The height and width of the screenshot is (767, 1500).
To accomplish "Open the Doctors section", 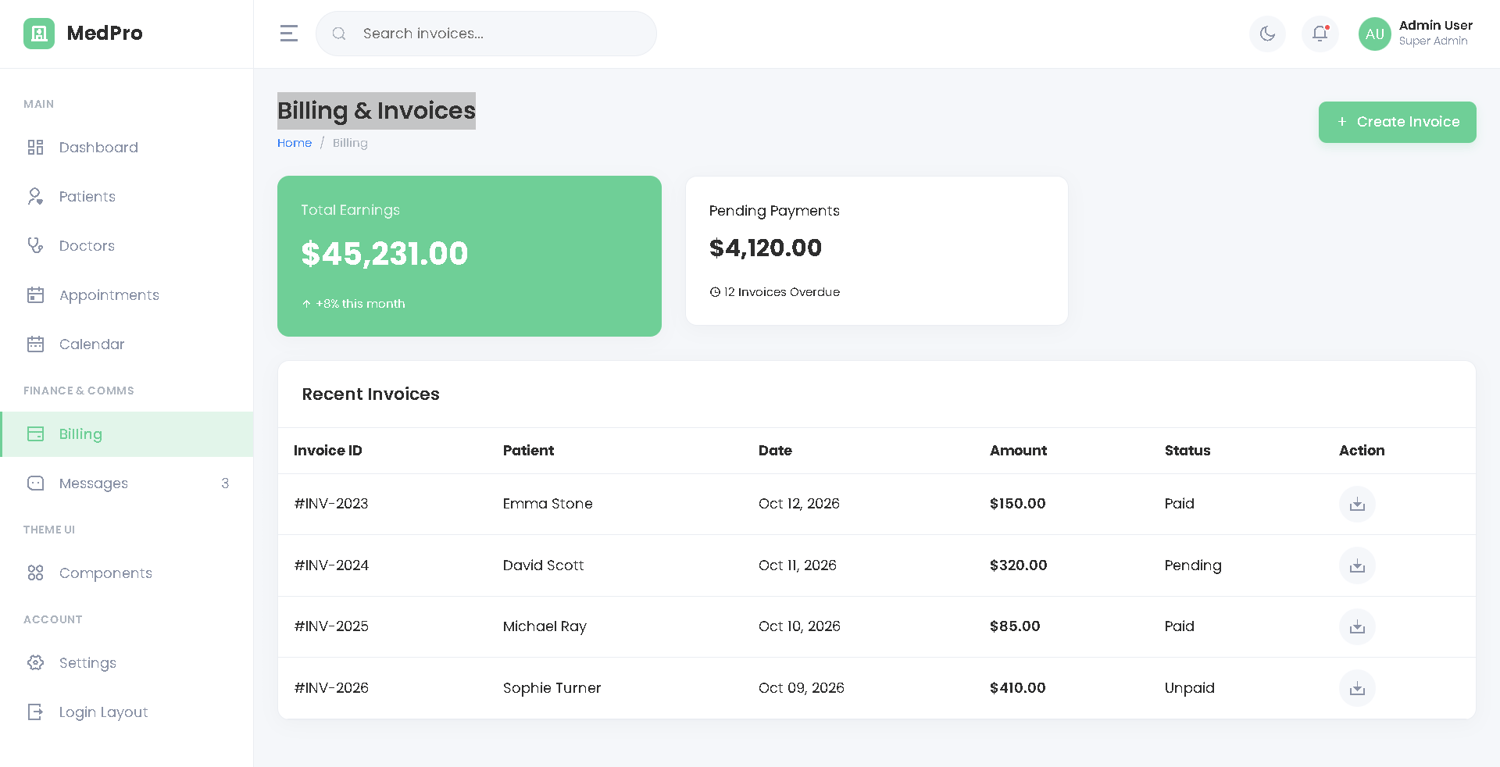I will [x=87, y=246].
